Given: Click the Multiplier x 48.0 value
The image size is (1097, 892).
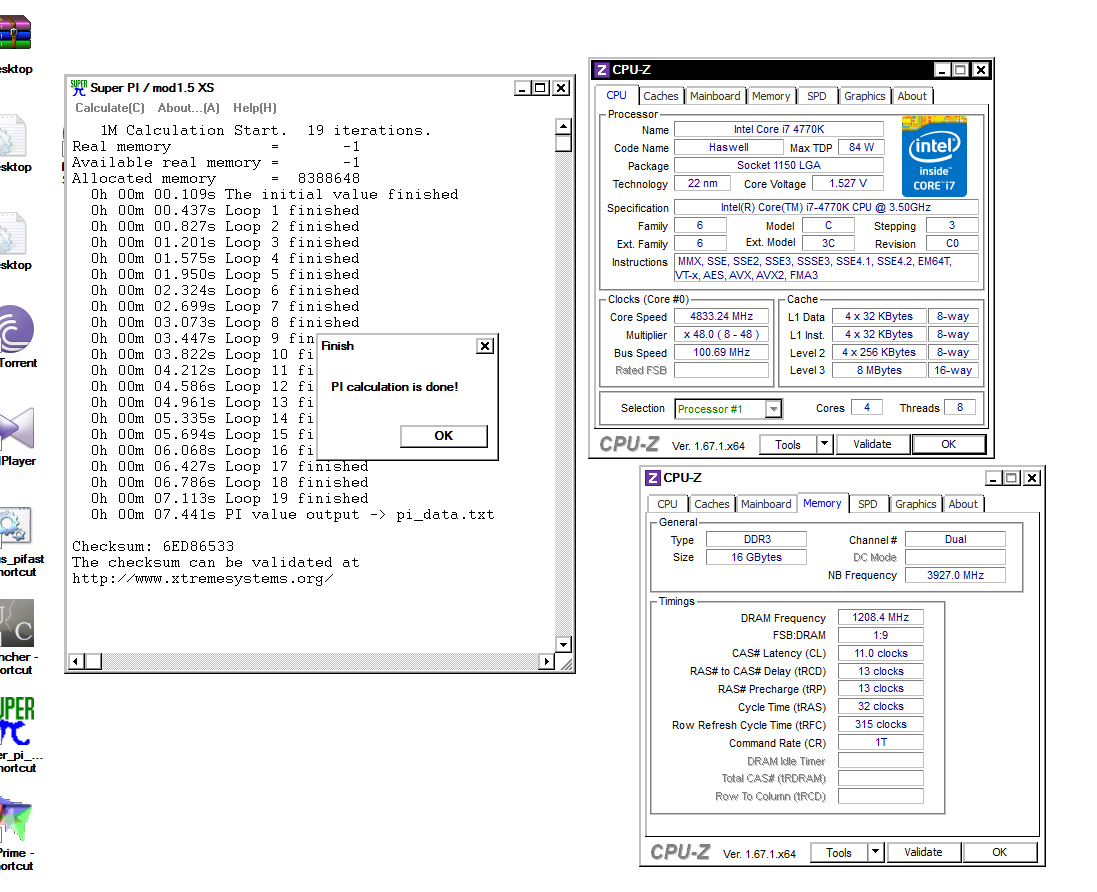Looking at the screenshot, I should 721,334.
